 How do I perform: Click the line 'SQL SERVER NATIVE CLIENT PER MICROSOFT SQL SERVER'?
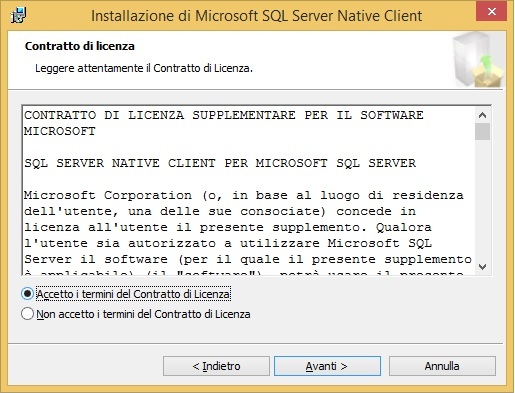coord(220,163)
